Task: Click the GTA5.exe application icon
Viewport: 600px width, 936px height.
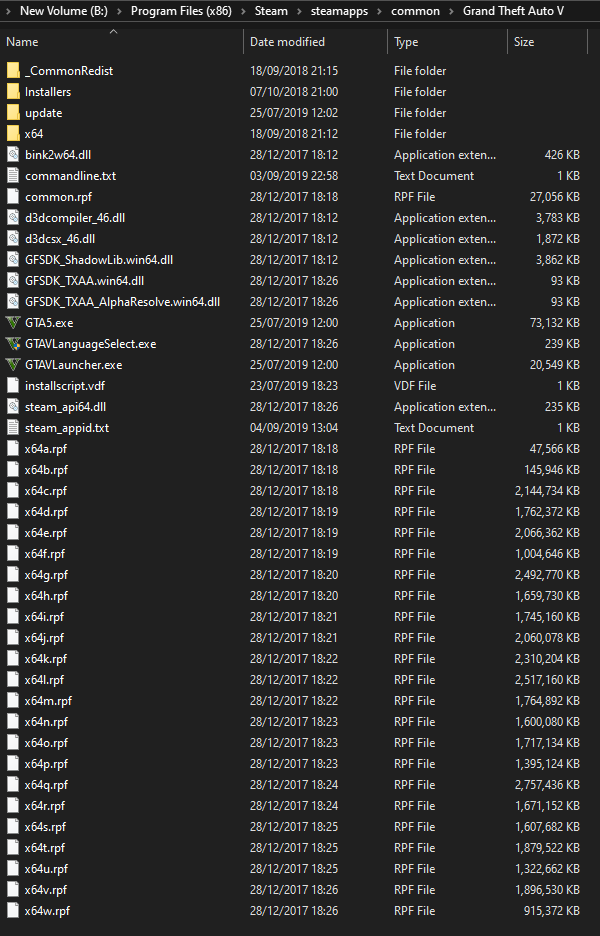Action: [x=13, y=322]
